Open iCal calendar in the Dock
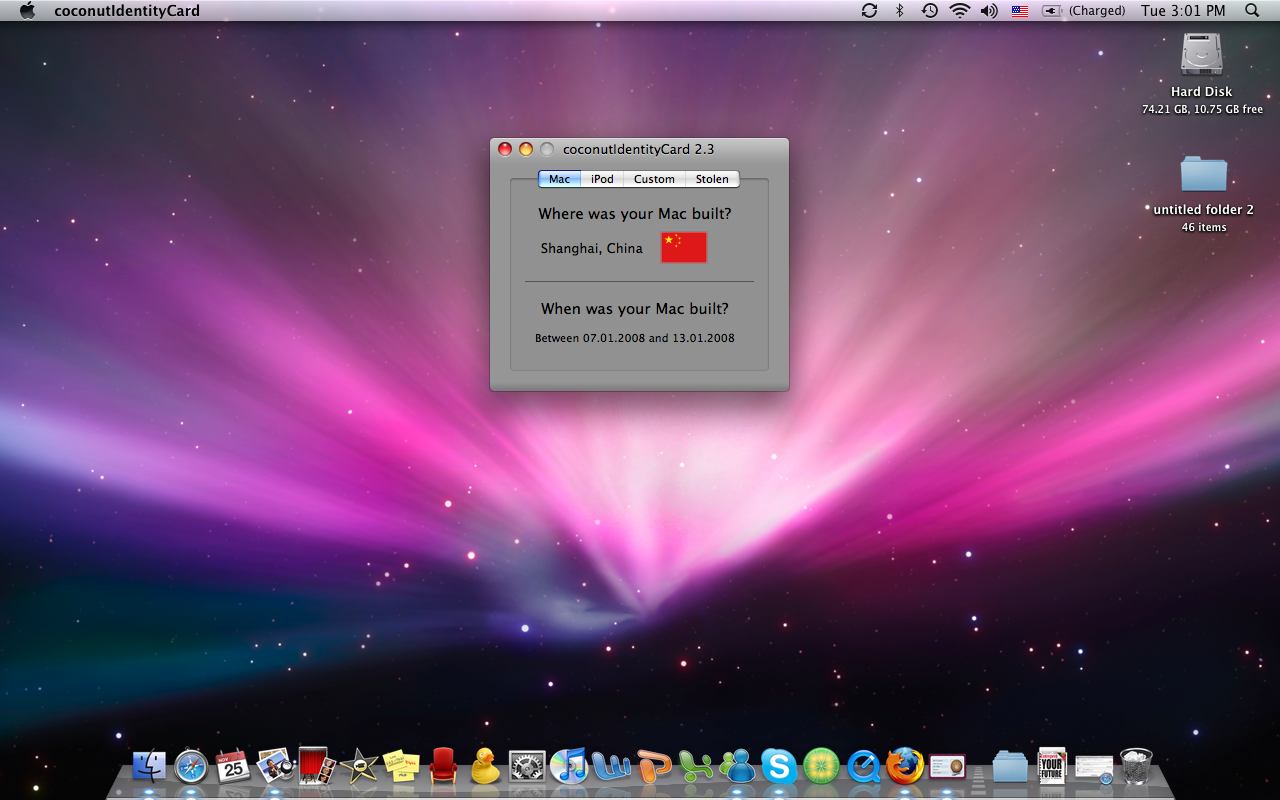The width and height of the screenshot is (1280, 800). (x=233, y=766)
